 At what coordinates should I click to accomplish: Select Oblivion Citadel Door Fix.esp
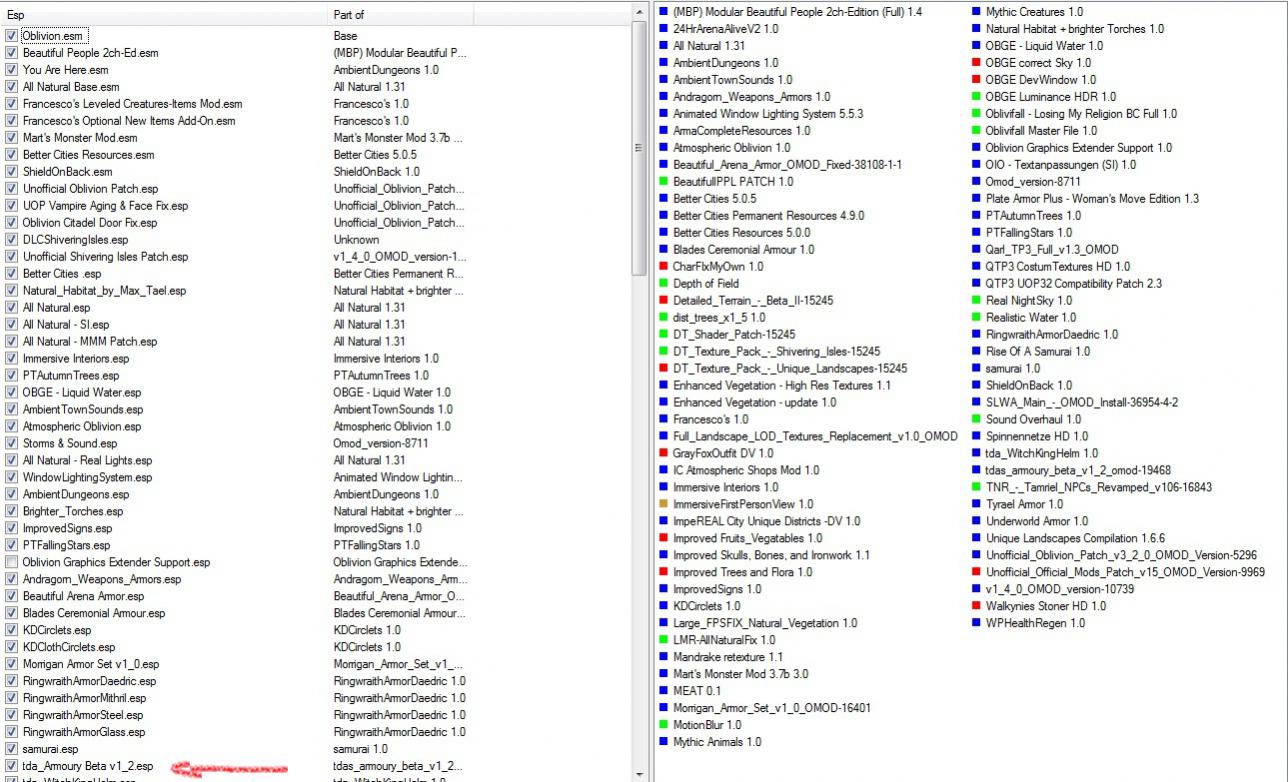click(x=90, y=223)
